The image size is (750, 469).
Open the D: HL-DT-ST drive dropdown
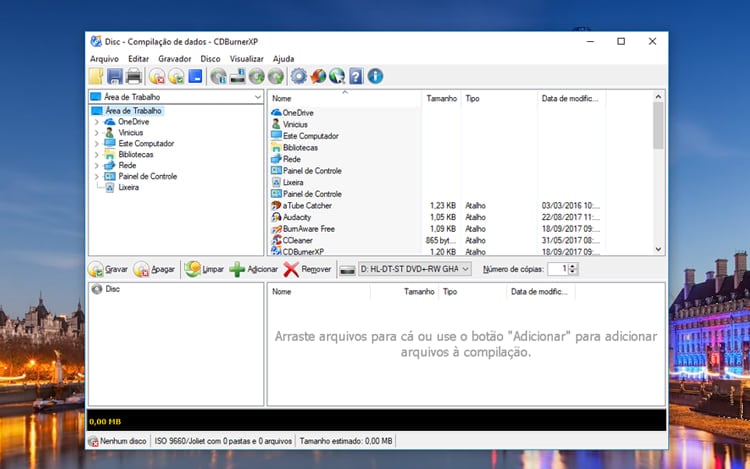pyautogui.click(x=465, y=270)
